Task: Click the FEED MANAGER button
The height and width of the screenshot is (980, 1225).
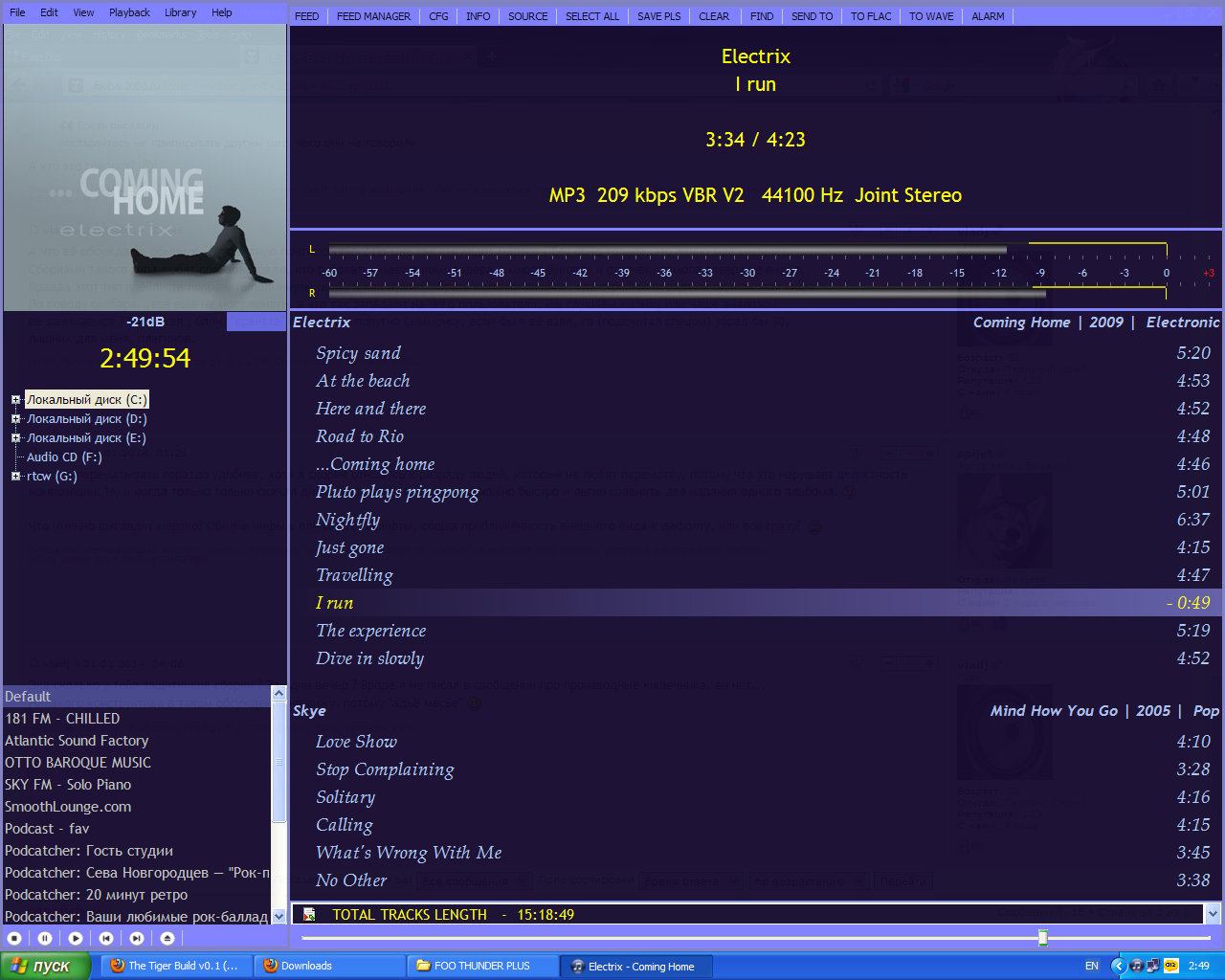Action: coord(373,16)
